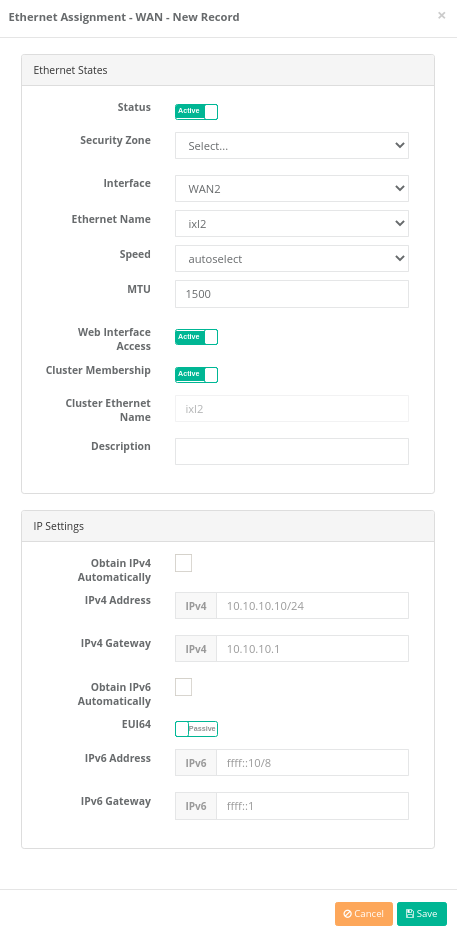The width and height of the screenshot is (457, 935).
Task: Check Obtain IPv4 Automatically box
Action: pyautogui.click(x=183, y=563)
